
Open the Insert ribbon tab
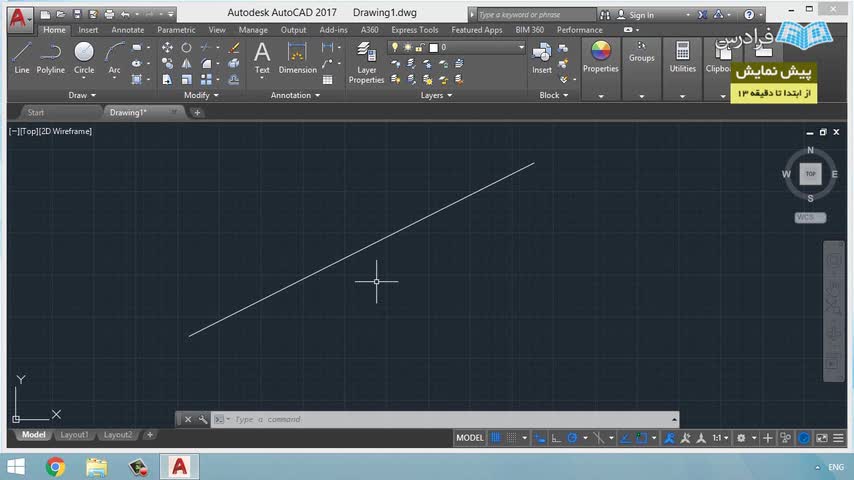pos(88,30)
